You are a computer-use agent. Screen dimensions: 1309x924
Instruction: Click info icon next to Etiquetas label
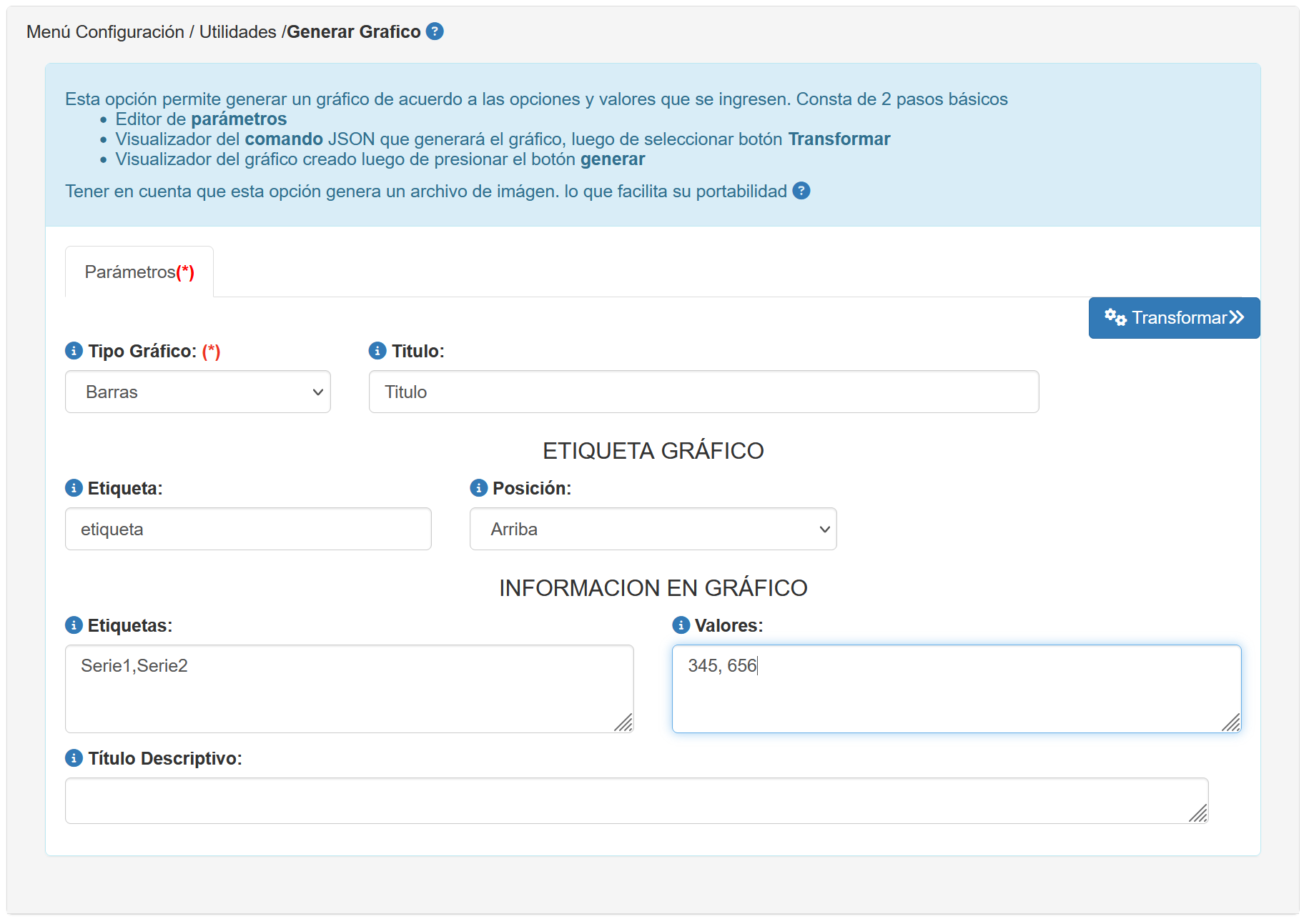pos(74,625)
